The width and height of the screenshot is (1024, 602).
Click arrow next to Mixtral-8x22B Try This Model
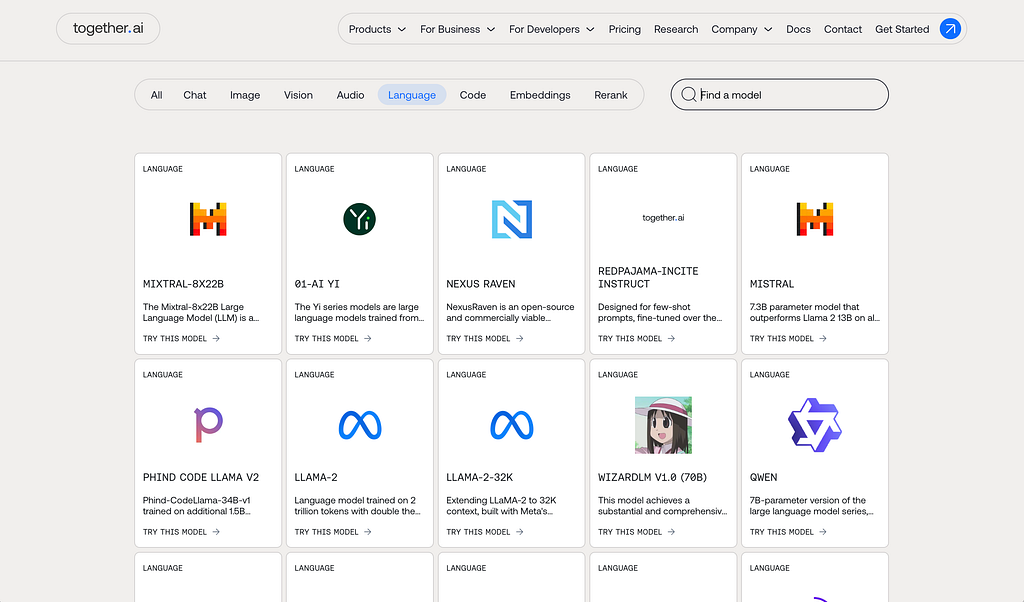[x=216, y=338]
